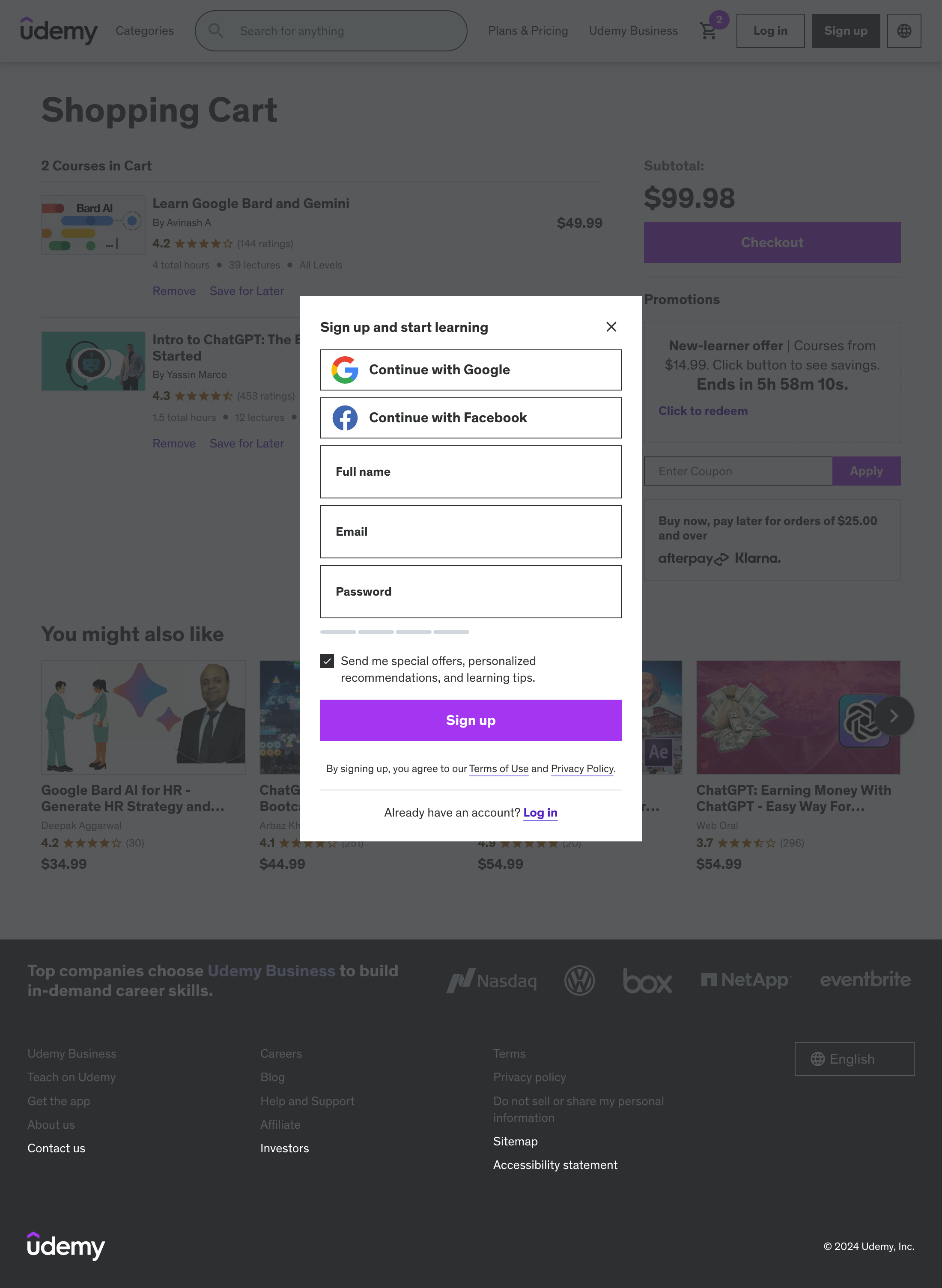Expand Plans & Pricing in the navigation

(528, 31)
